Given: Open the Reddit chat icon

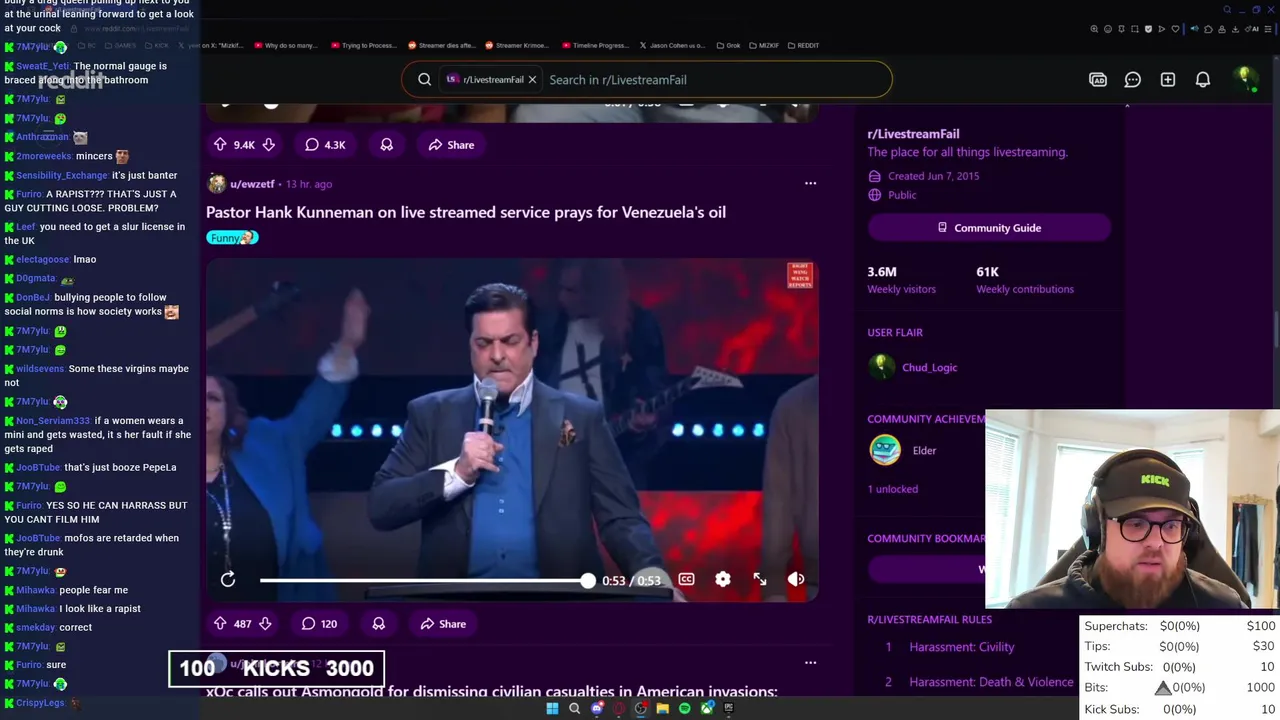Looking at the screenshot, I should 1133,80.
